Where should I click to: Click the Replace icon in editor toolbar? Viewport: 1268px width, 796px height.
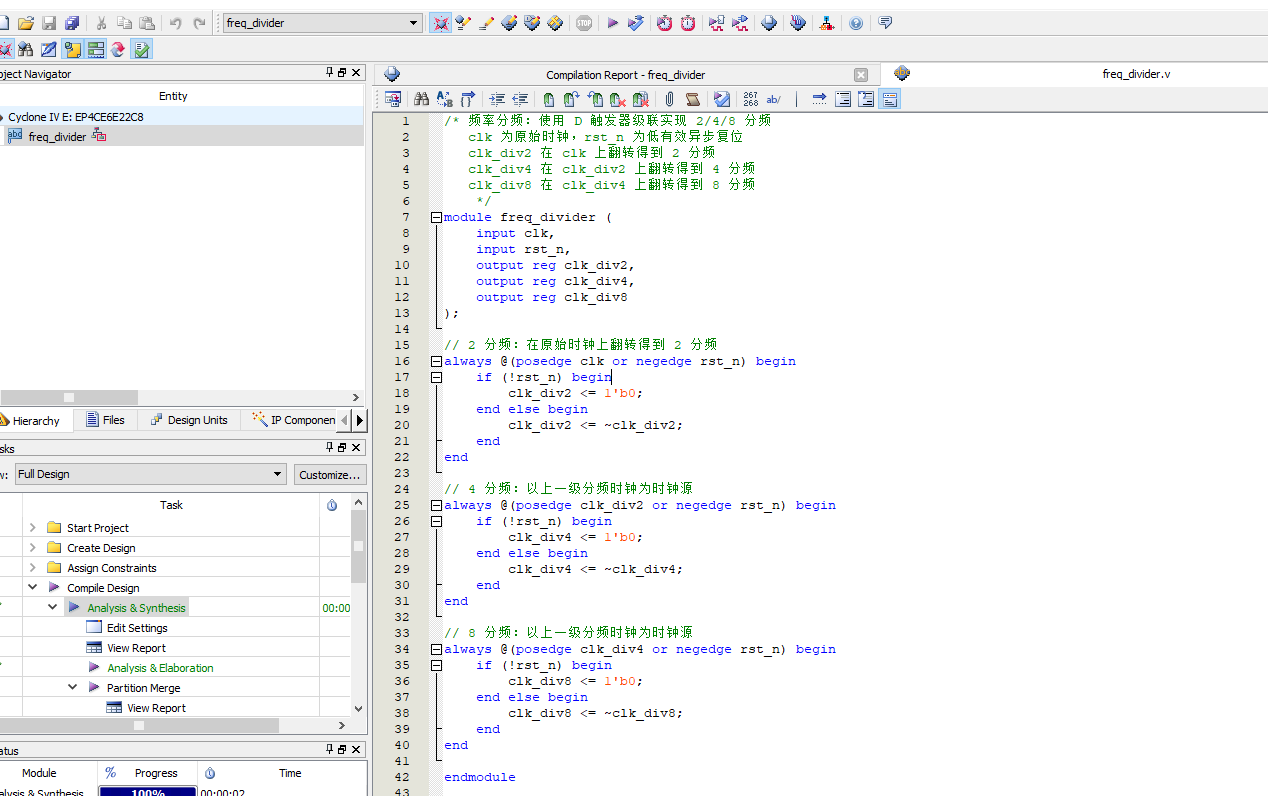[444, 99]
